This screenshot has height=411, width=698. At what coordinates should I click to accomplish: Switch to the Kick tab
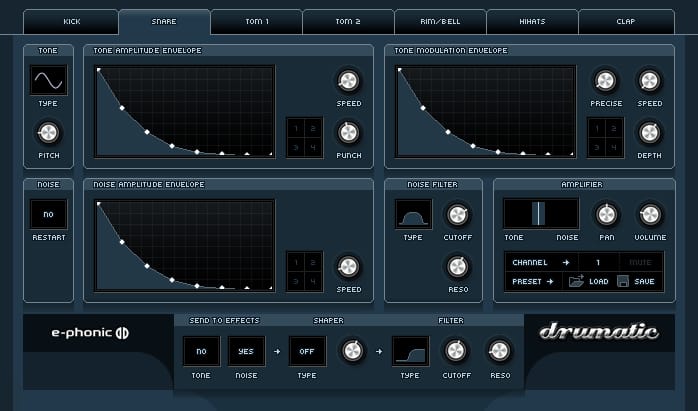tap(72, 21)
